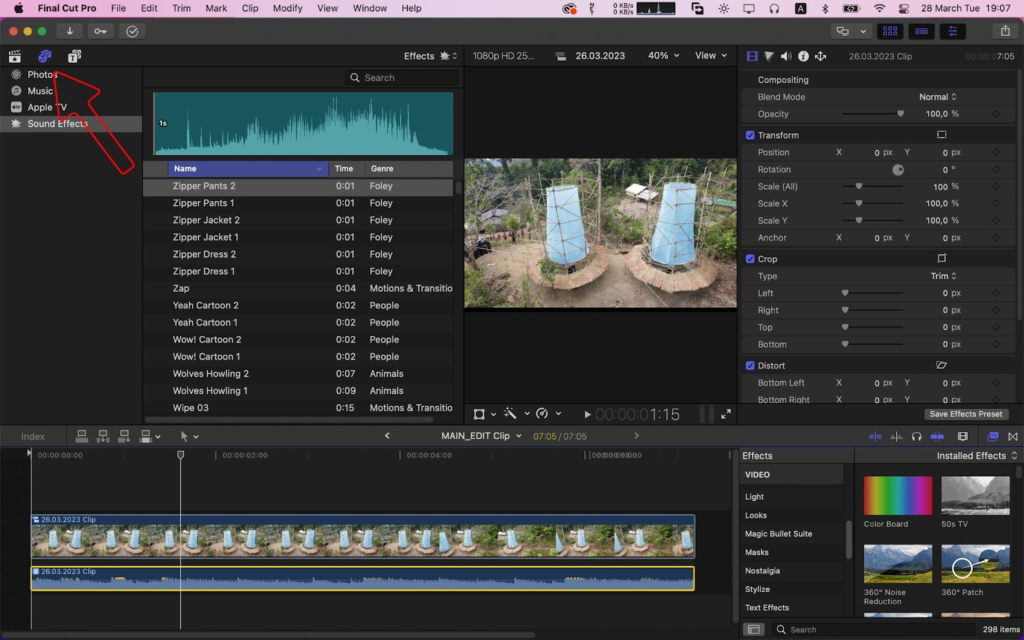
Task: Toggle the Distort section checkbox
Action: tap(750, 366)
